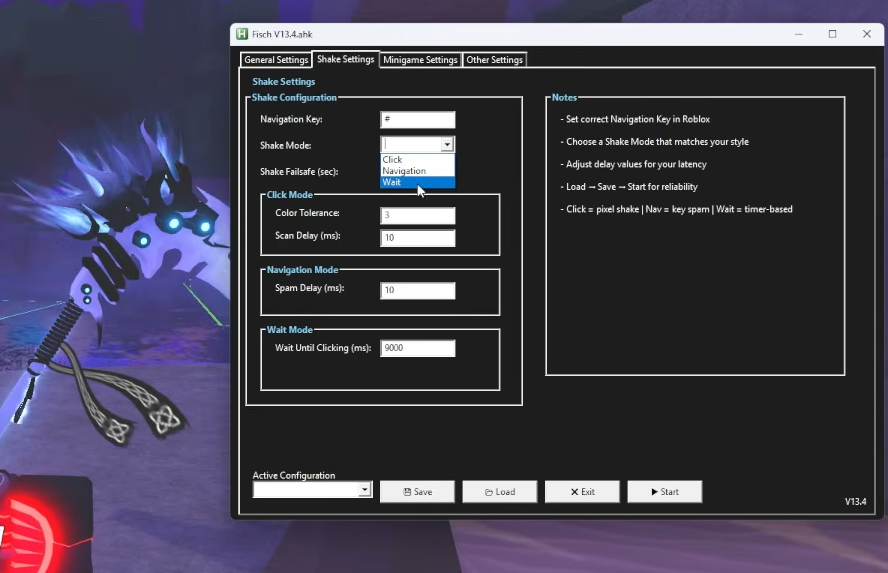Expand the Active Configuration dropdown

[365, 489]
